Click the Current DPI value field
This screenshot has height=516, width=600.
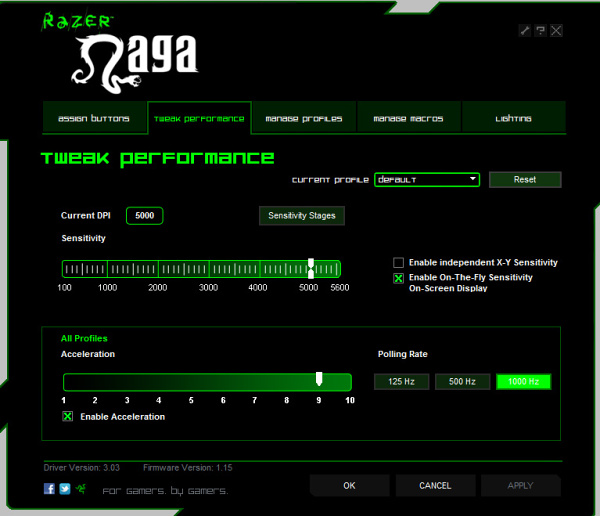coord(145,216)
